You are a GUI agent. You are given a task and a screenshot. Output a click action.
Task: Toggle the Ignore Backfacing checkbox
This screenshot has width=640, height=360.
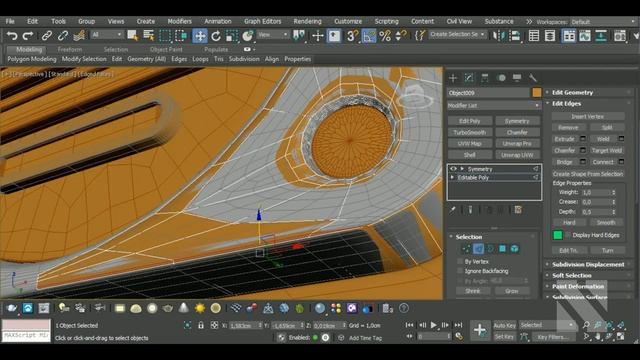(x=460, y=271)
